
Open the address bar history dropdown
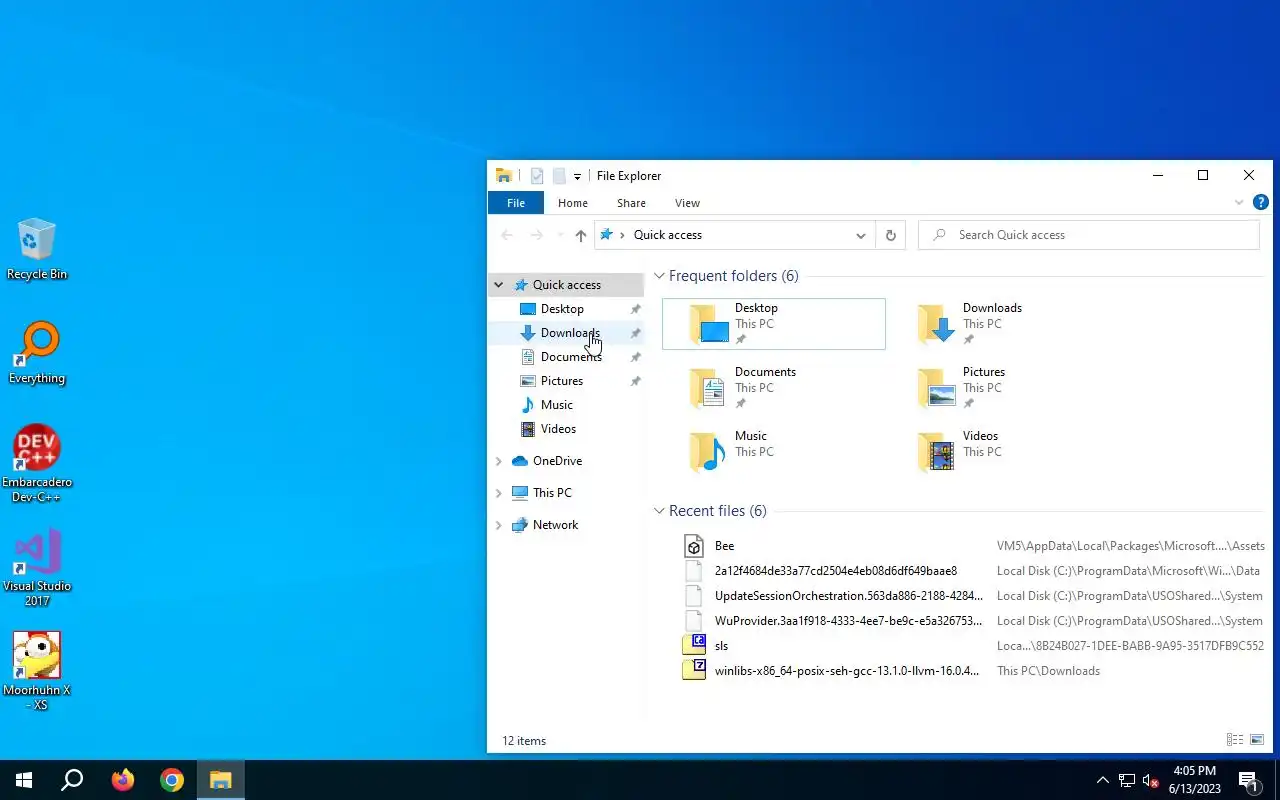click(860, 235)
